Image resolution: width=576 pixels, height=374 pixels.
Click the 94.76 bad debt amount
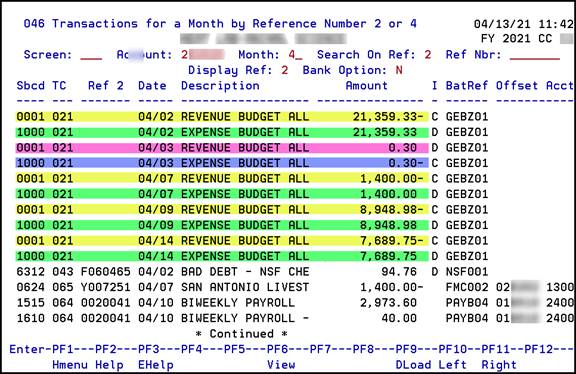(399, 271)
